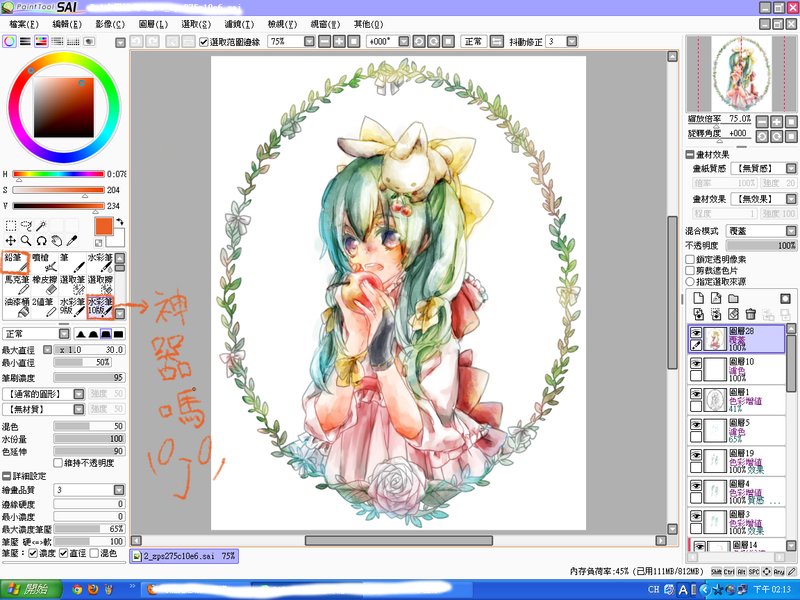
Task: Click the canvas horizontal scrollbar thumb
Action: pos(399,540)
